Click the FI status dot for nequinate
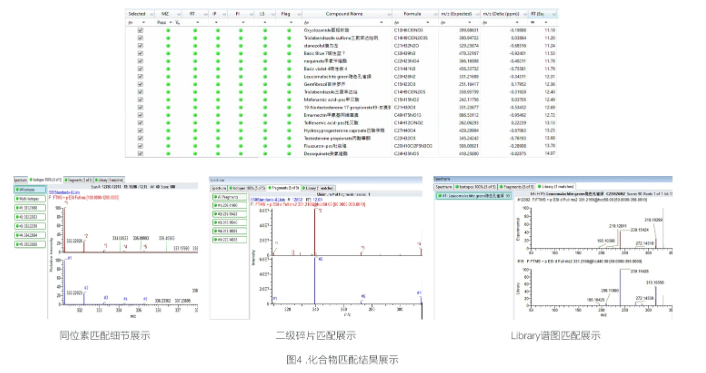This screenshot has width=706, height=373. [240, 61]
